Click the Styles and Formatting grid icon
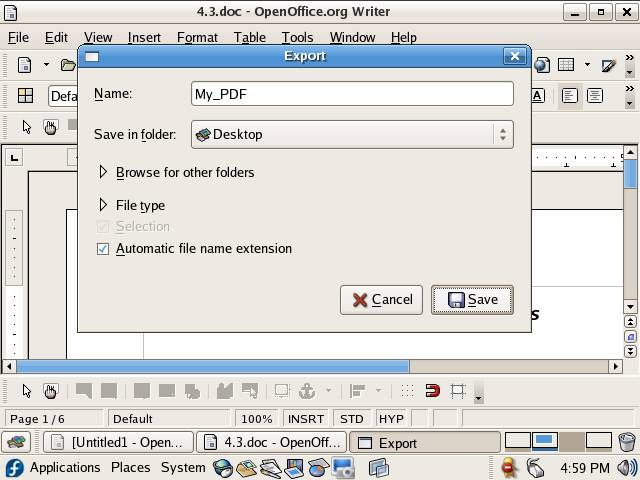 point(25,96)
